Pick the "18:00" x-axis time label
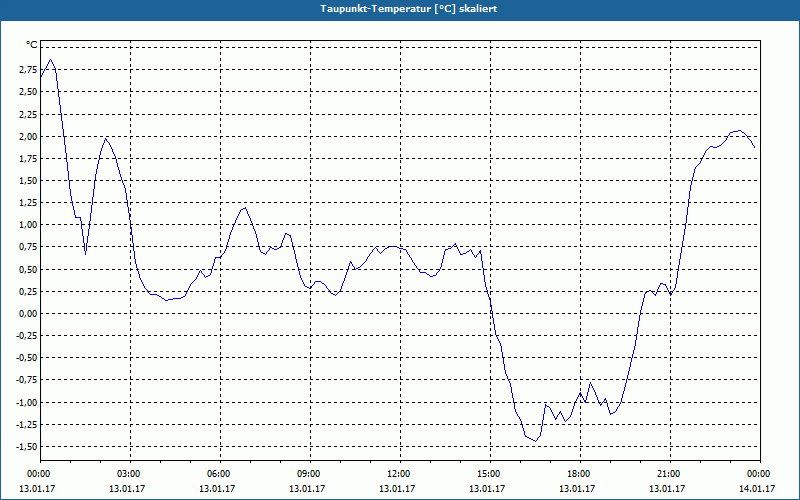The image size is (800, 500). tap(579, 474)
